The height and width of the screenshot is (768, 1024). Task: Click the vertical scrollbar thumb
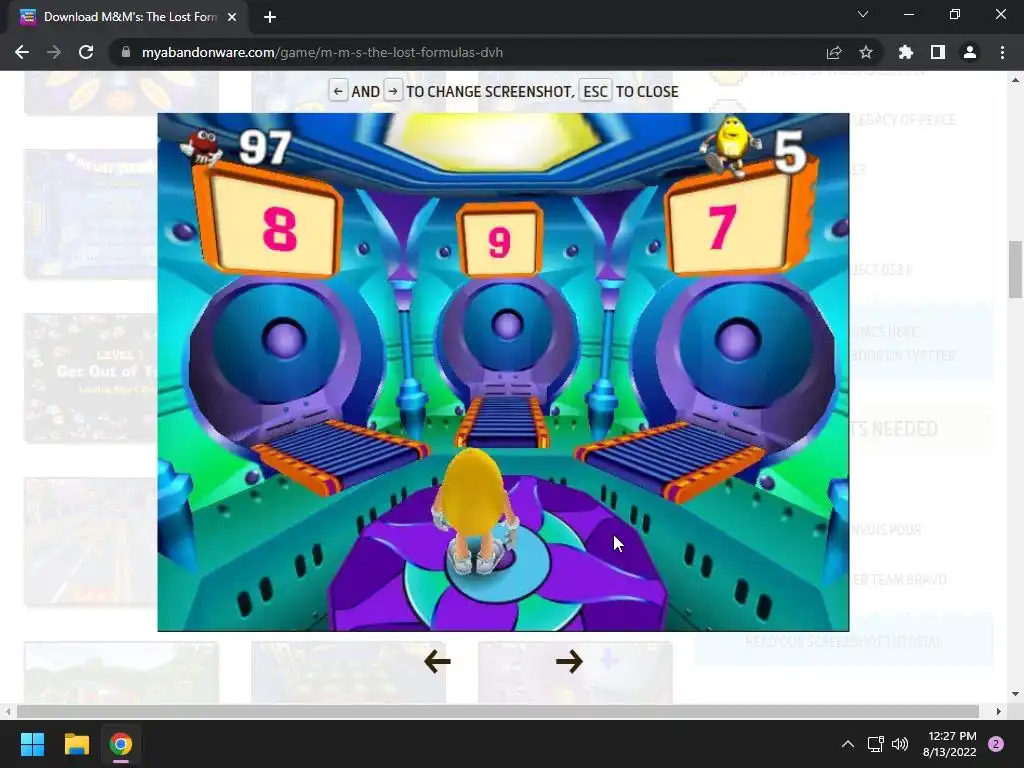tap(1015, 268)
